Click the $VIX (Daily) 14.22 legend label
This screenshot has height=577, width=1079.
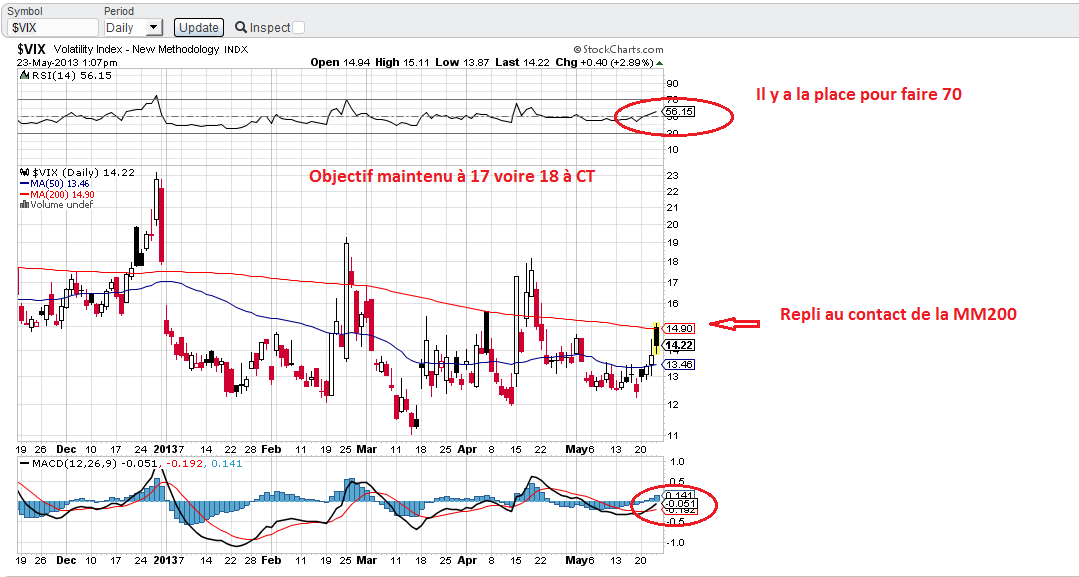pos(77,173)
